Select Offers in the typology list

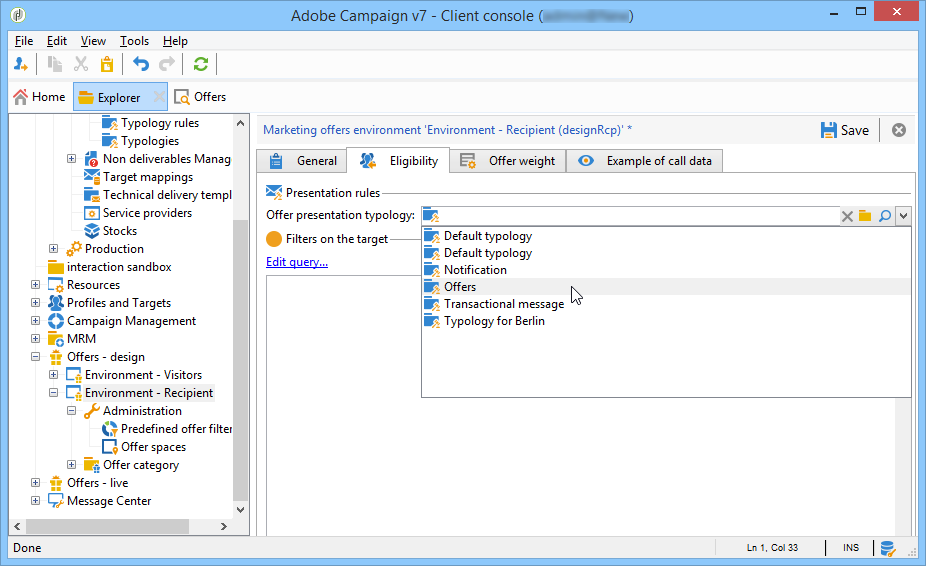666,287
